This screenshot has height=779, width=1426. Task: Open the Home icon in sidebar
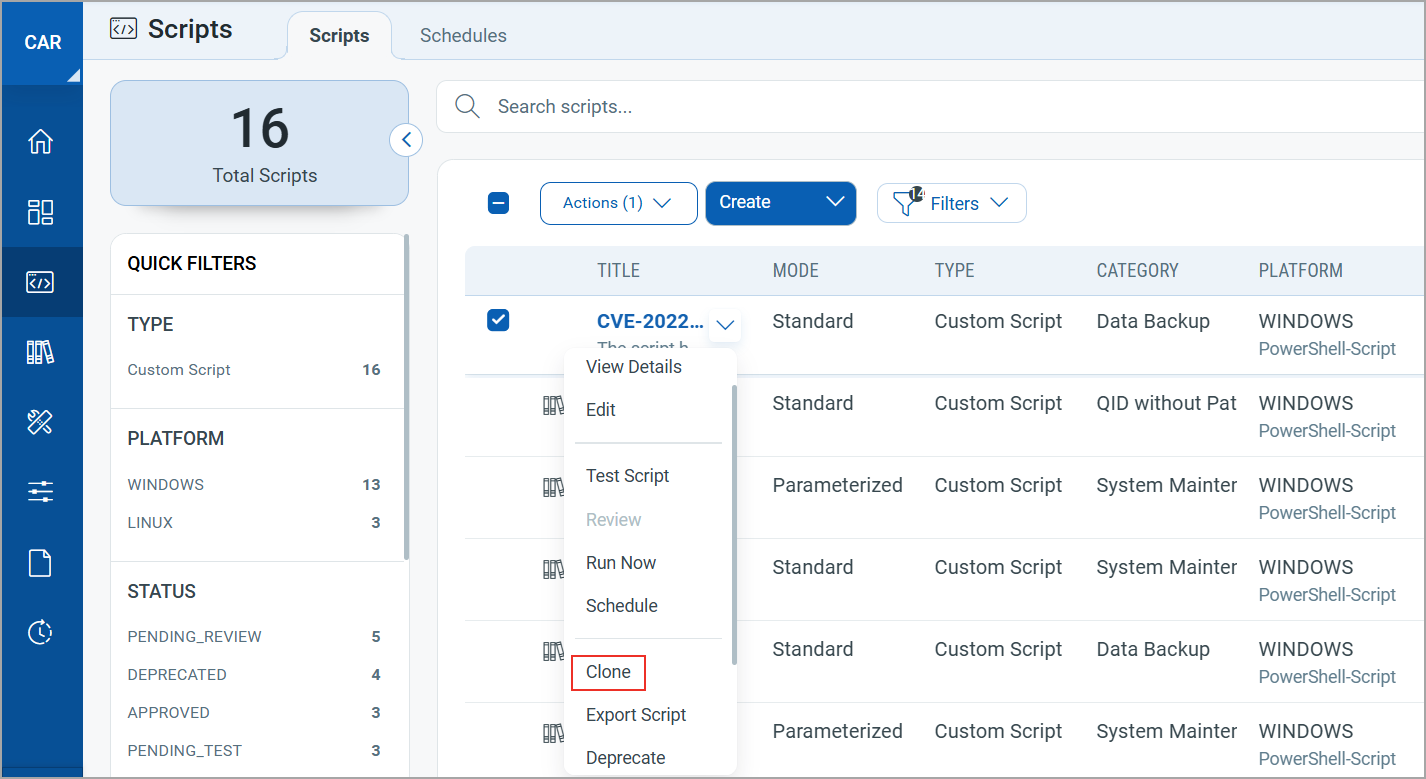tap(40, 142)
